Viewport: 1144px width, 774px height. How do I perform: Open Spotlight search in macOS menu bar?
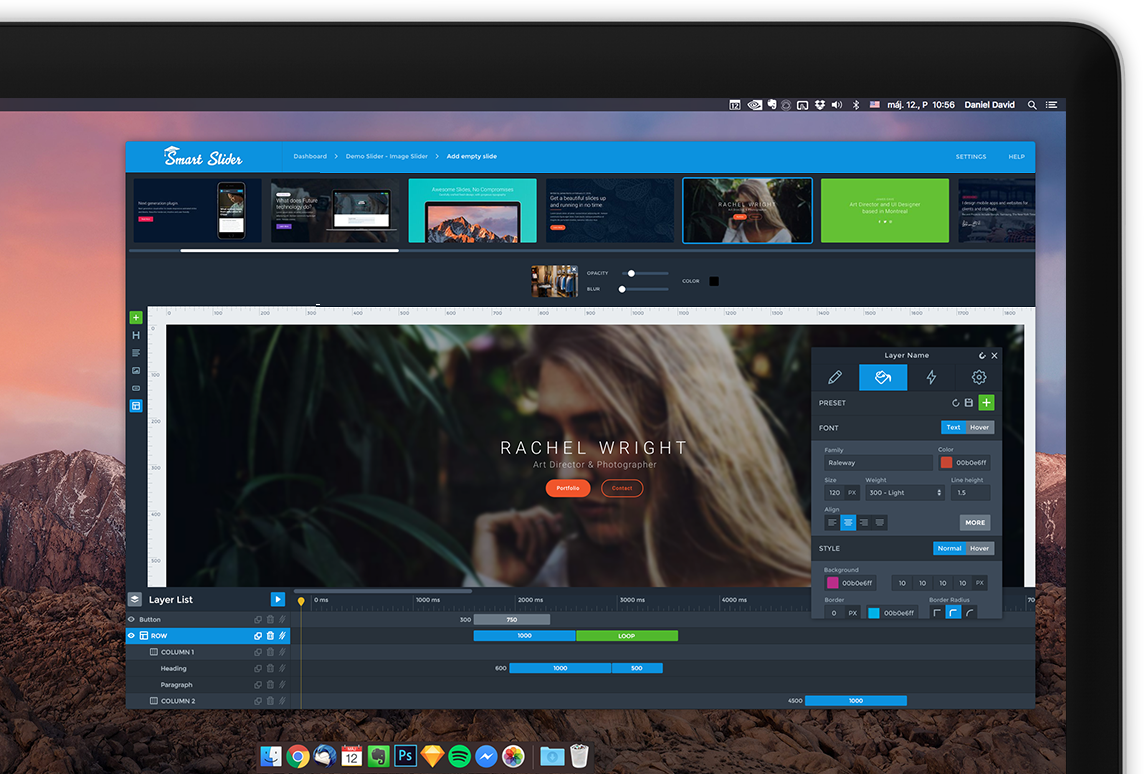(1032, 105)
